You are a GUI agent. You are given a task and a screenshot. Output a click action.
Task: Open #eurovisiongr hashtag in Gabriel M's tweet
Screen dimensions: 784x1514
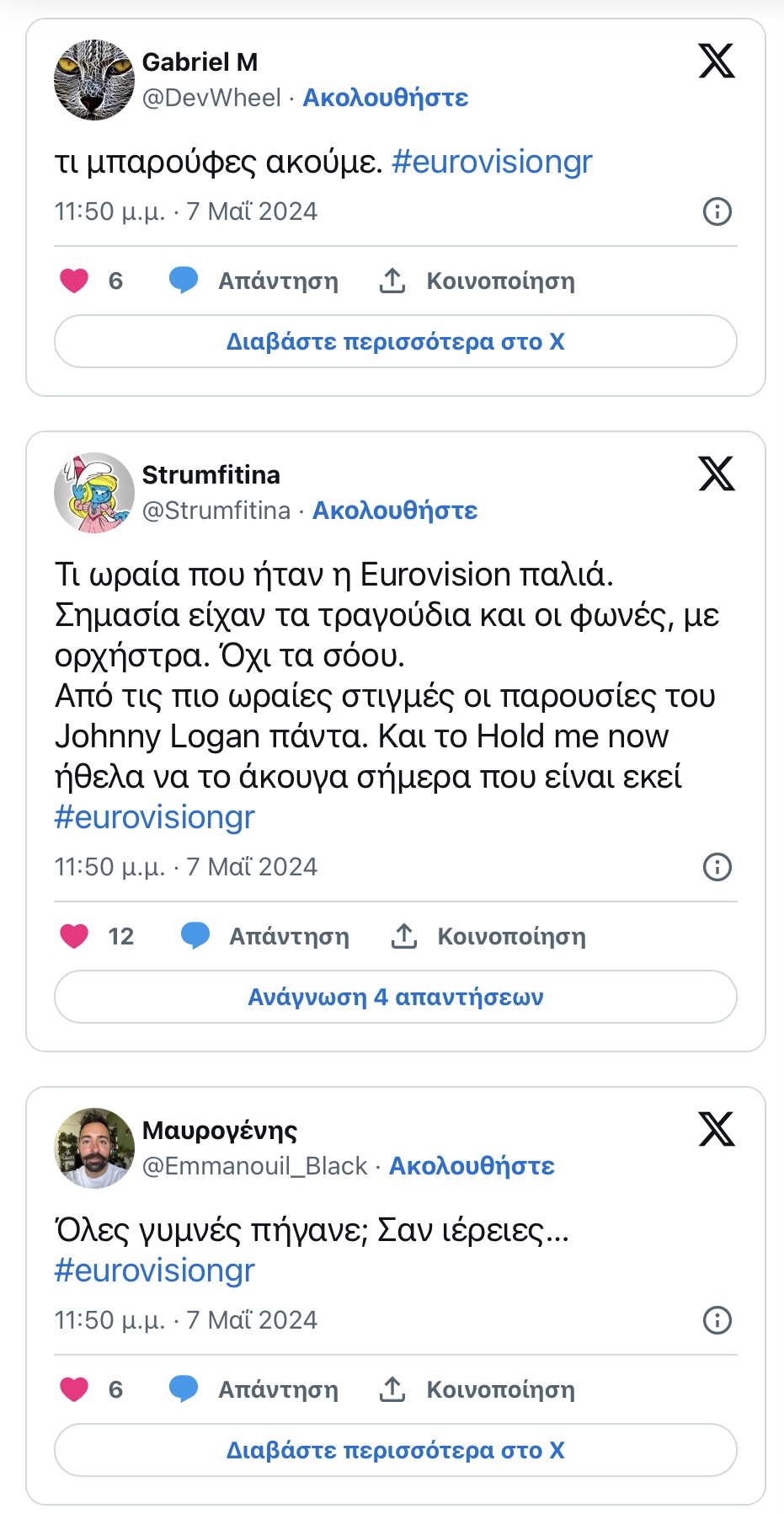pyautogui.click(x=492, y=162)
